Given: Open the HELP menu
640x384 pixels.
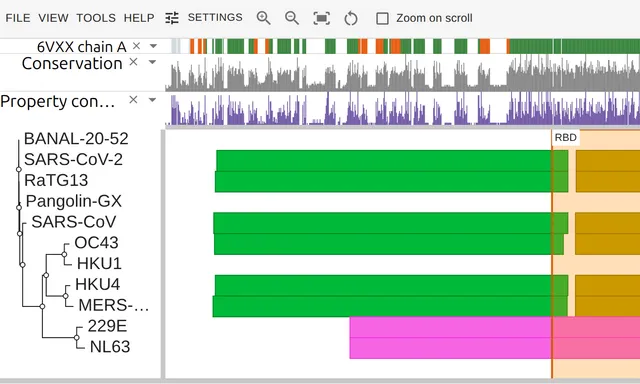Looking at the screenshot, I should tap(139, 18).
